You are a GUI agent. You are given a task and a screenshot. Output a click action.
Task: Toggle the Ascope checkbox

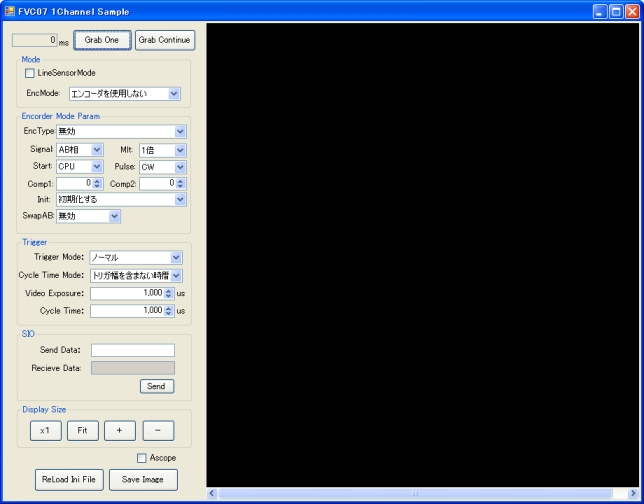[142, 458]
